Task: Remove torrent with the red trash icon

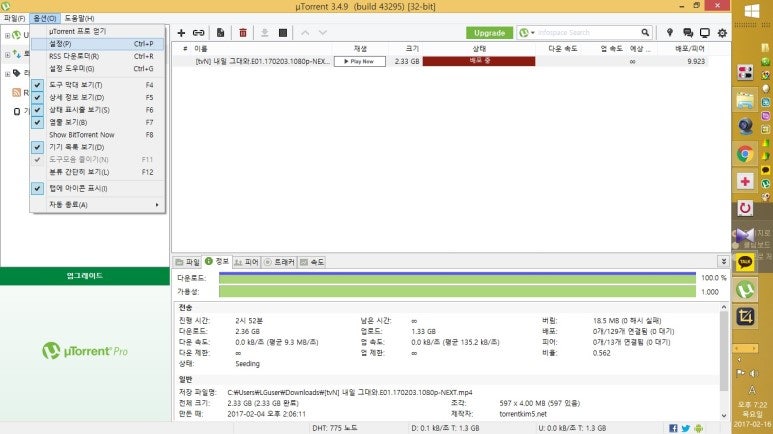Action: tap(243, 33)
